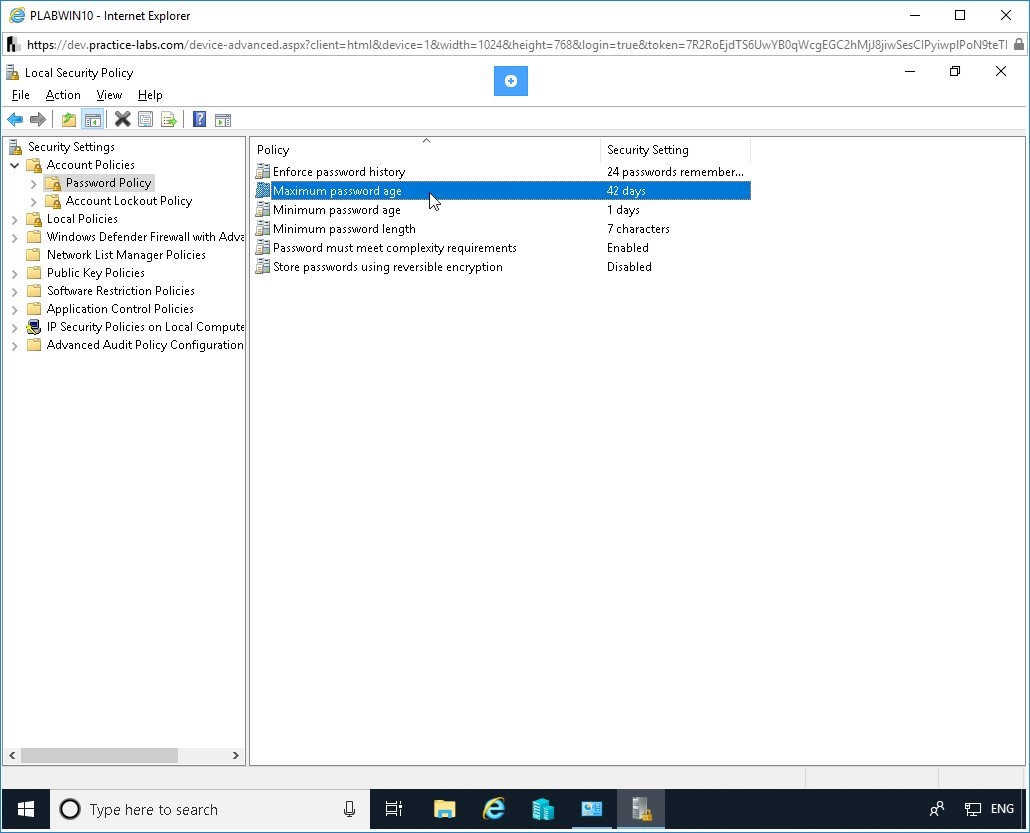Viewport: 1030px width, 833px height.
Task: Sort by the Security Setting column header
Action: [x=675, y=150]
